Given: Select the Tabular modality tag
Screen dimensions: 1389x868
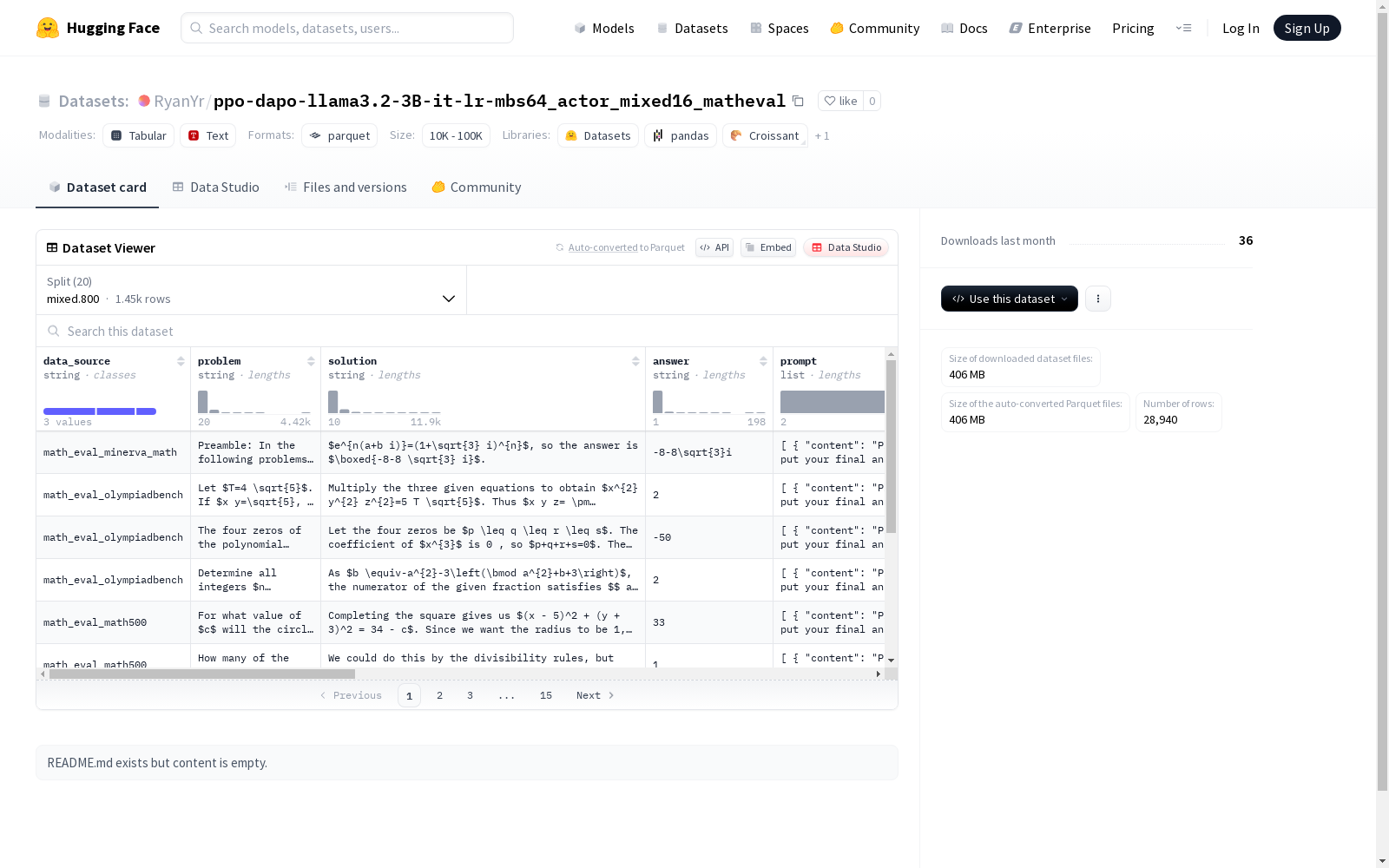Looking at the screenshot, I should click(139, 135).
